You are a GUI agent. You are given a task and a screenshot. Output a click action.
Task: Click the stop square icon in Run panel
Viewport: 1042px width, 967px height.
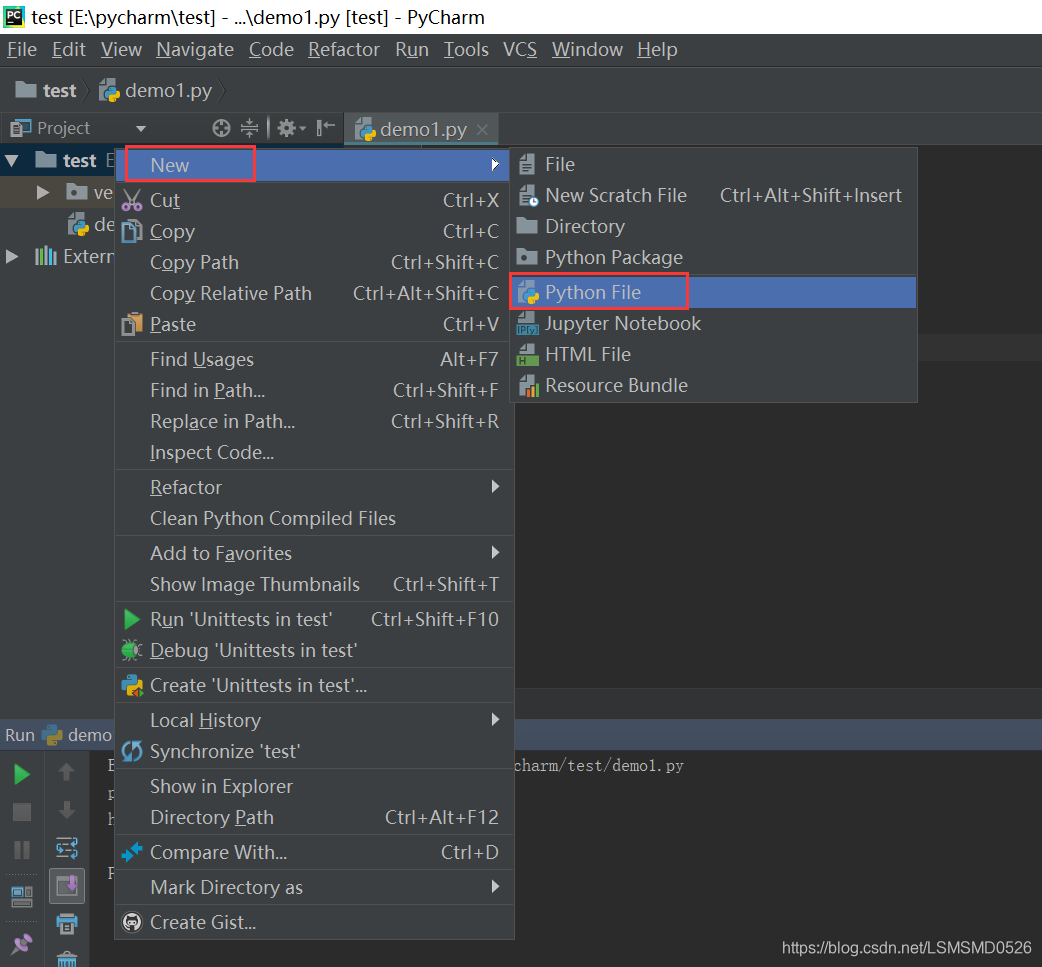pyautogui.click(x=22, y=811)
